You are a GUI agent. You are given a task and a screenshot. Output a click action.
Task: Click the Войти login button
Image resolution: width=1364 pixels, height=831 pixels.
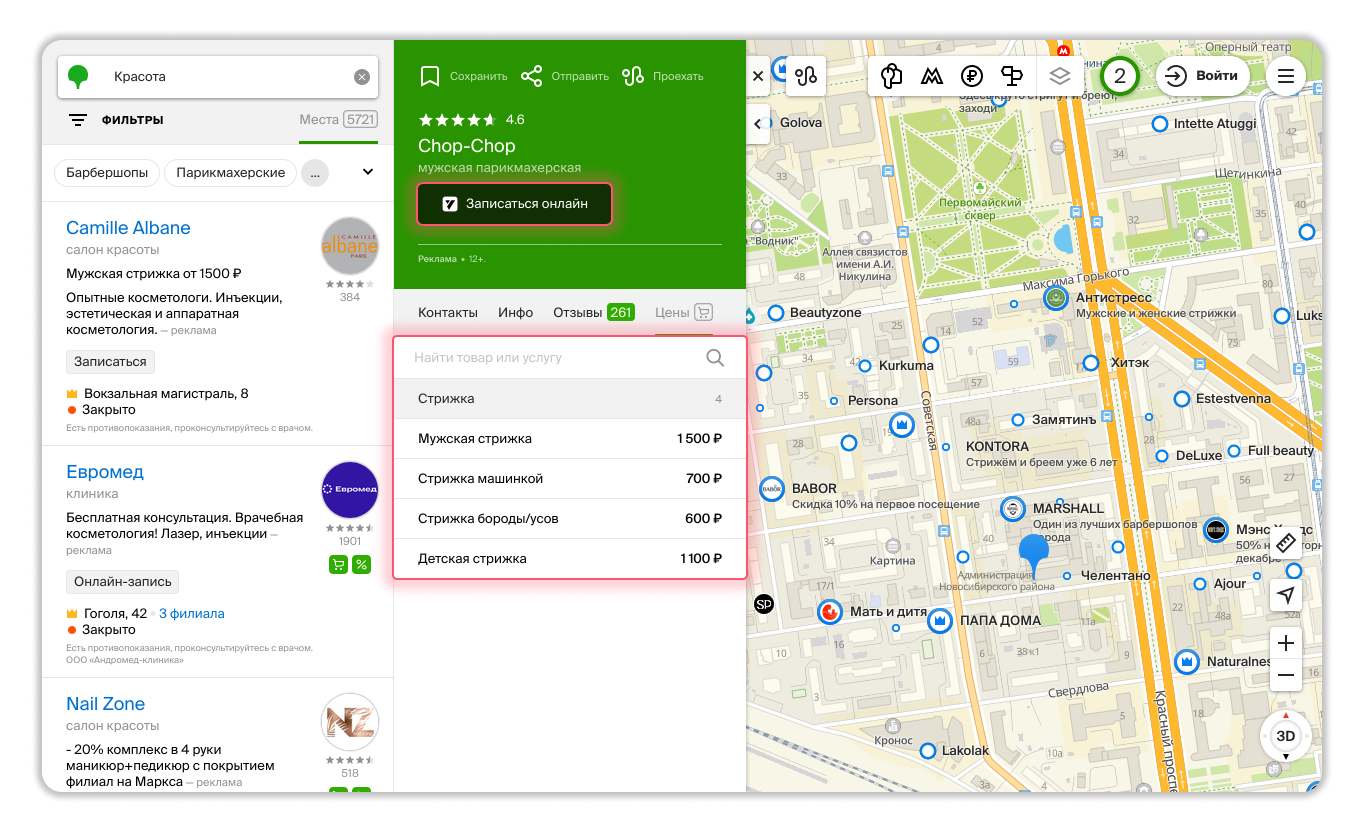(x=1203, y=76)
